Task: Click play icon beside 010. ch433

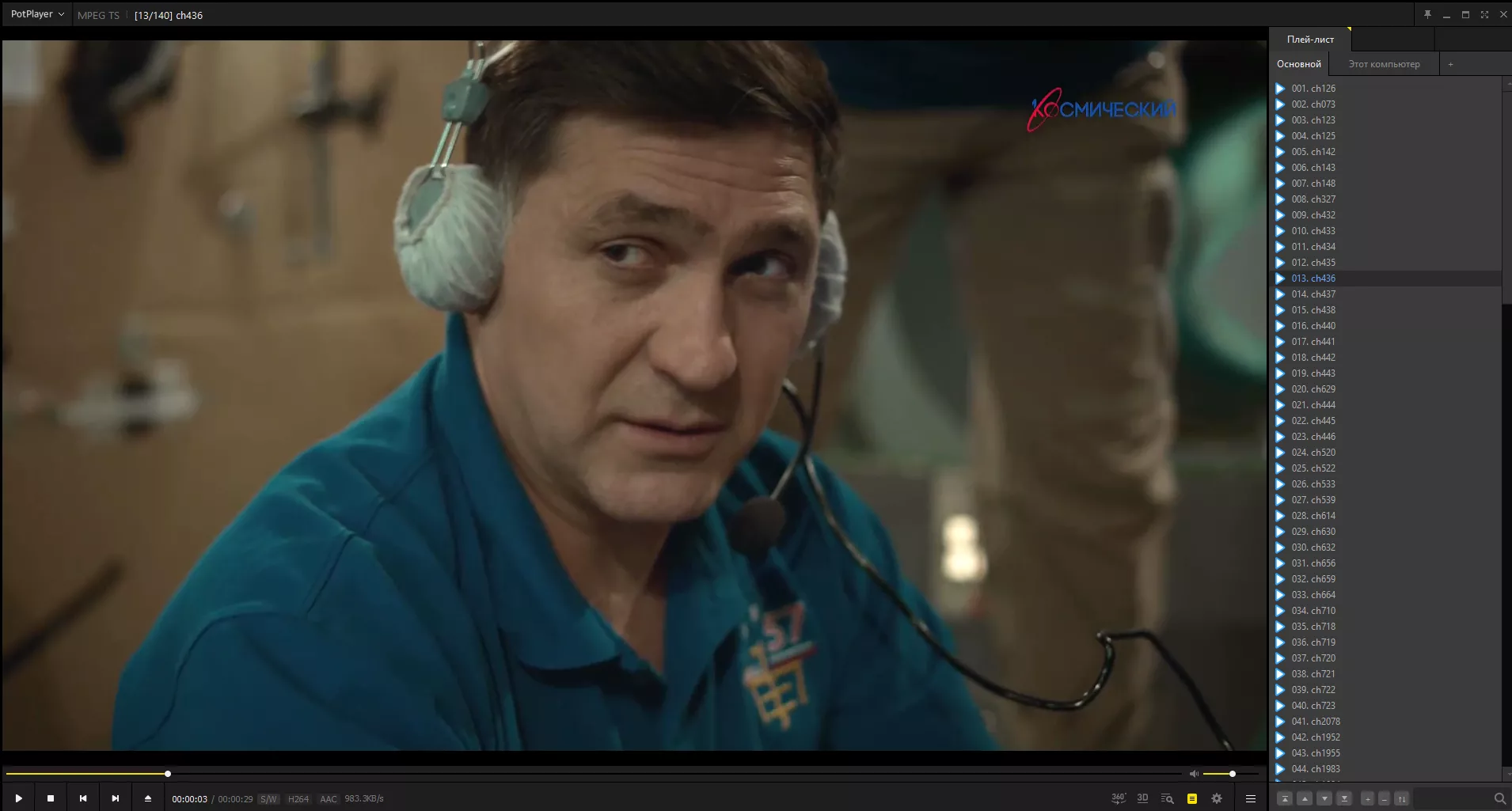Action: click(x=1280, y=231)
